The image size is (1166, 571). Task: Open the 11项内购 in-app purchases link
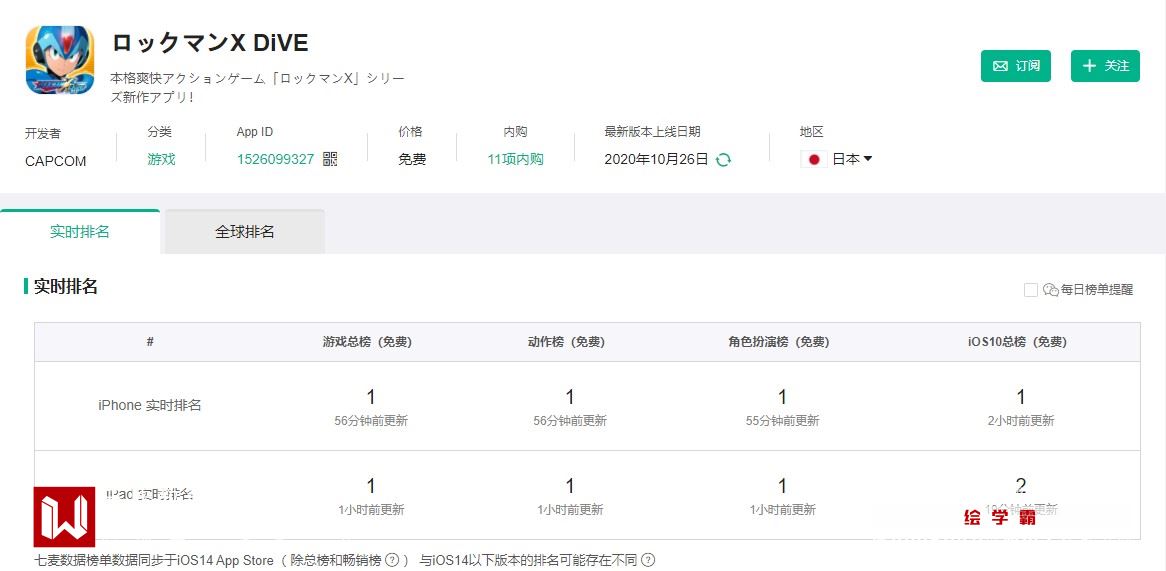tap(515, 159)
